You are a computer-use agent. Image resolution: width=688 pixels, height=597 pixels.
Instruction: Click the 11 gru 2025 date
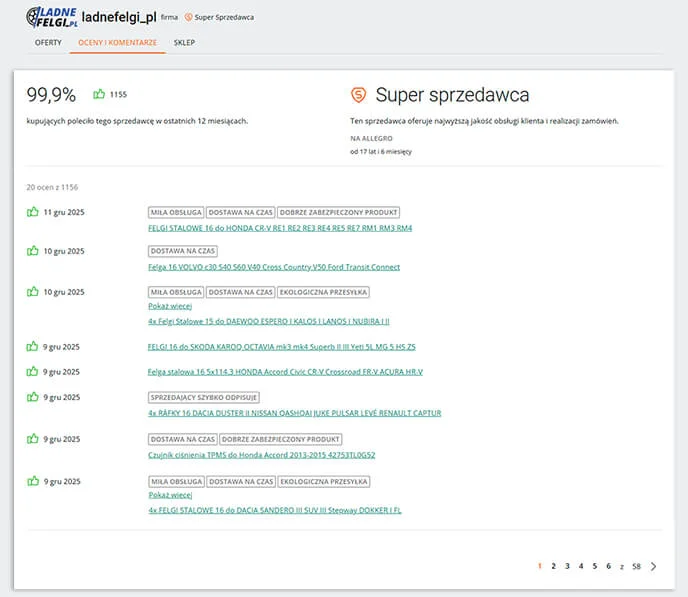click(x=64, y=212)
